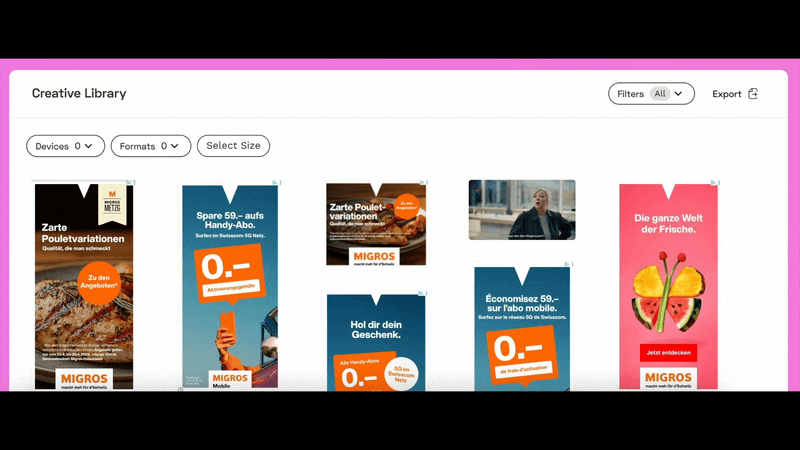800x450 pixels.
Task: Click AdChoices icon on small Pouletvariationen banner
Action: coord(423,182)
